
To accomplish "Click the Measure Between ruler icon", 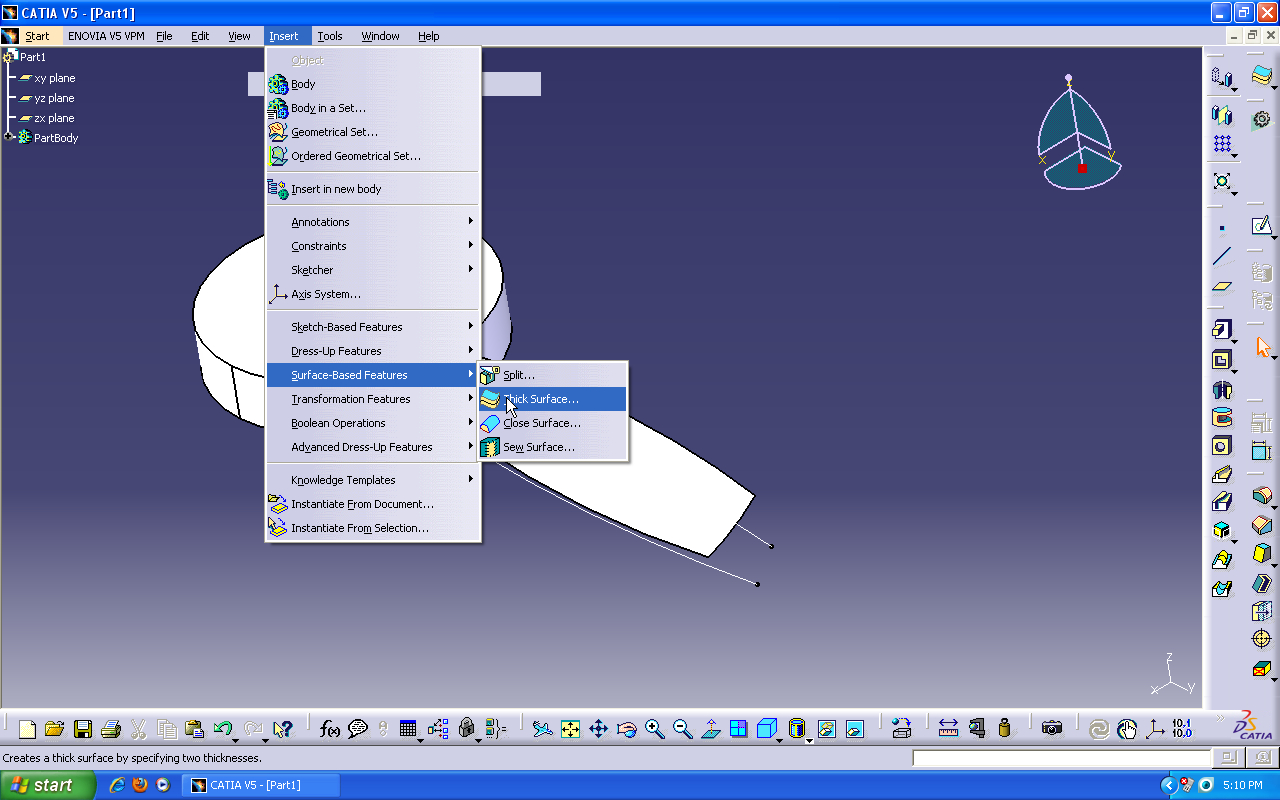I will click(x=949, y=729).
